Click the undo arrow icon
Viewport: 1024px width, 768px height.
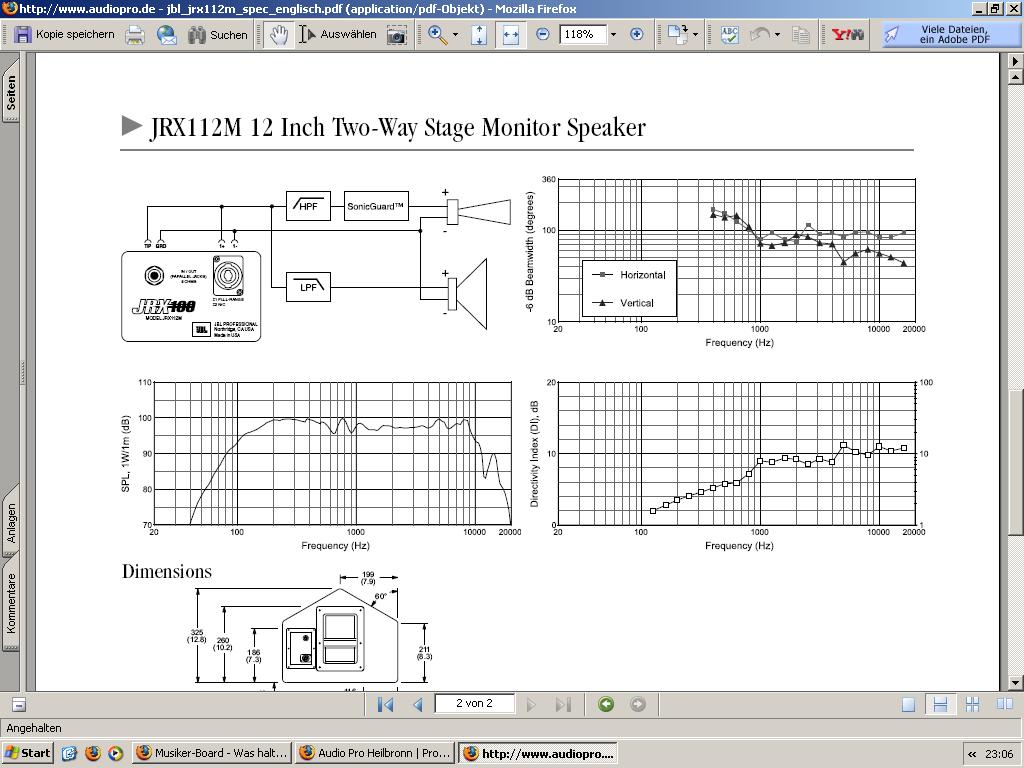click(760, 35)
